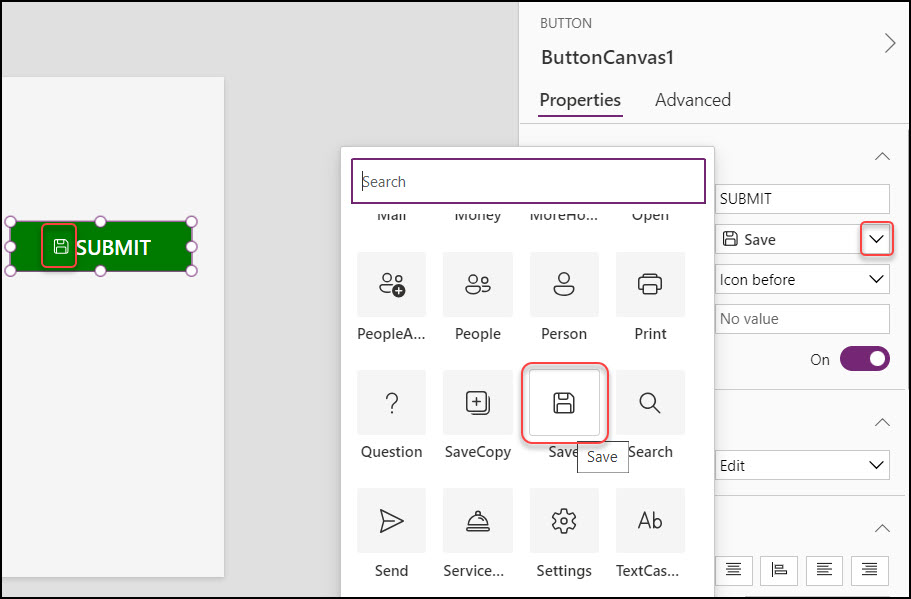
Task: Collapse the section containing the Edit dropdown
Action: (x=883, y=422)
